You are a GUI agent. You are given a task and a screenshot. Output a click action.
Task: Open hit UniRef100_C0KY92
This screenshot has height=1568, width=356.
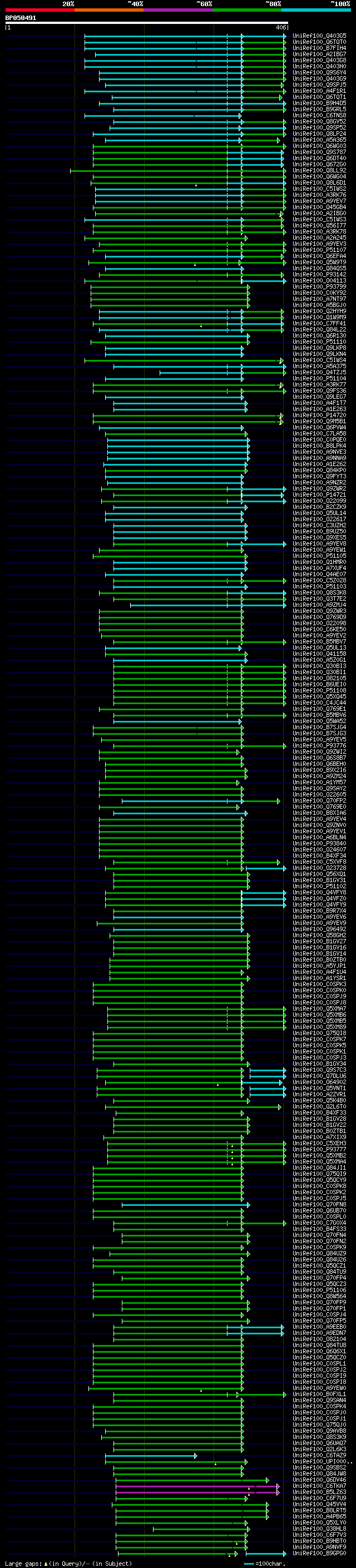[x=319, y=293]
